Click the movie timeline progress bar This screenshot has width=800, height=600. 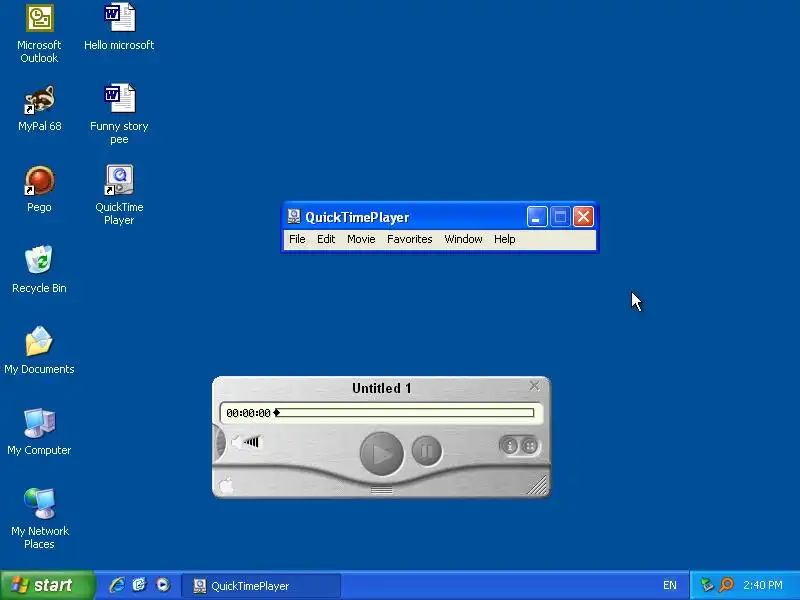click(407, 412)
